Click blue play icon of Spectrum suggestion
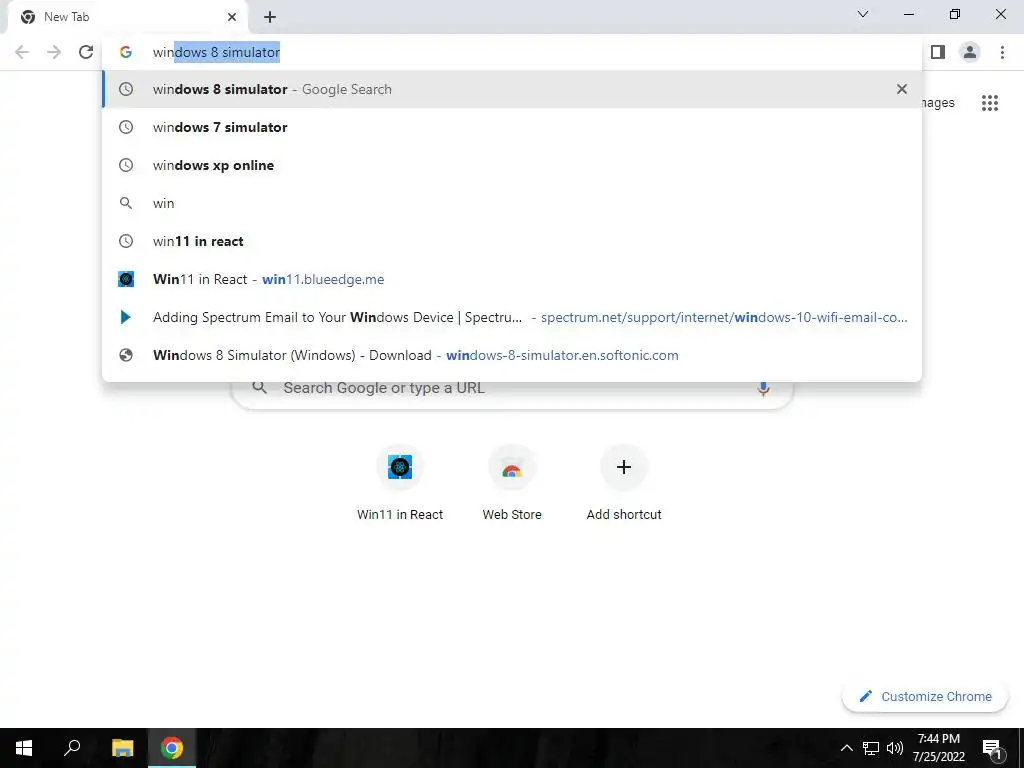The width and height of the screenshot is (1024, 768). 125,317
